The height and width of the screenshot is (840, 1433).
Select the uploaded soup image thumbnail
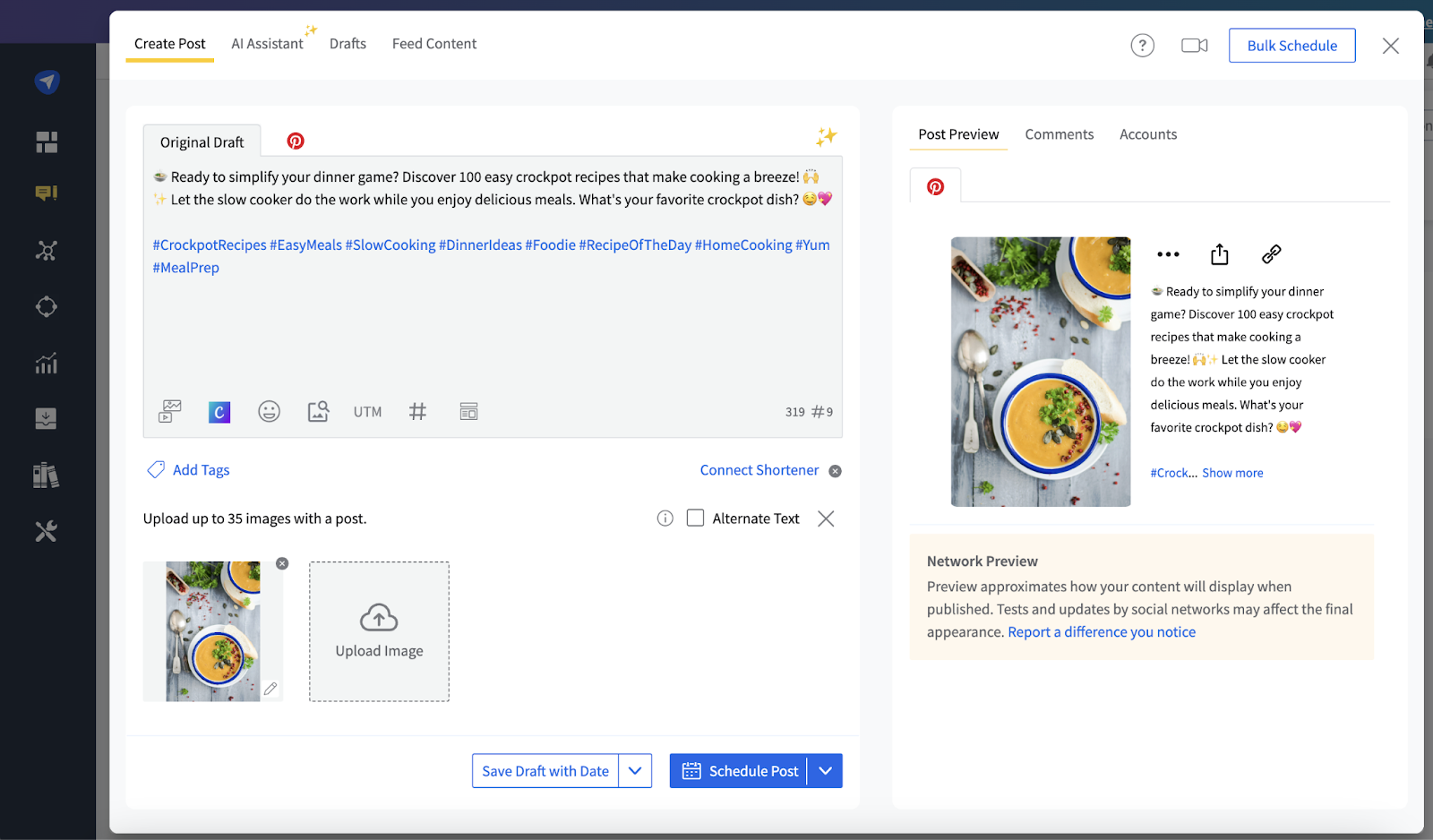212,630
